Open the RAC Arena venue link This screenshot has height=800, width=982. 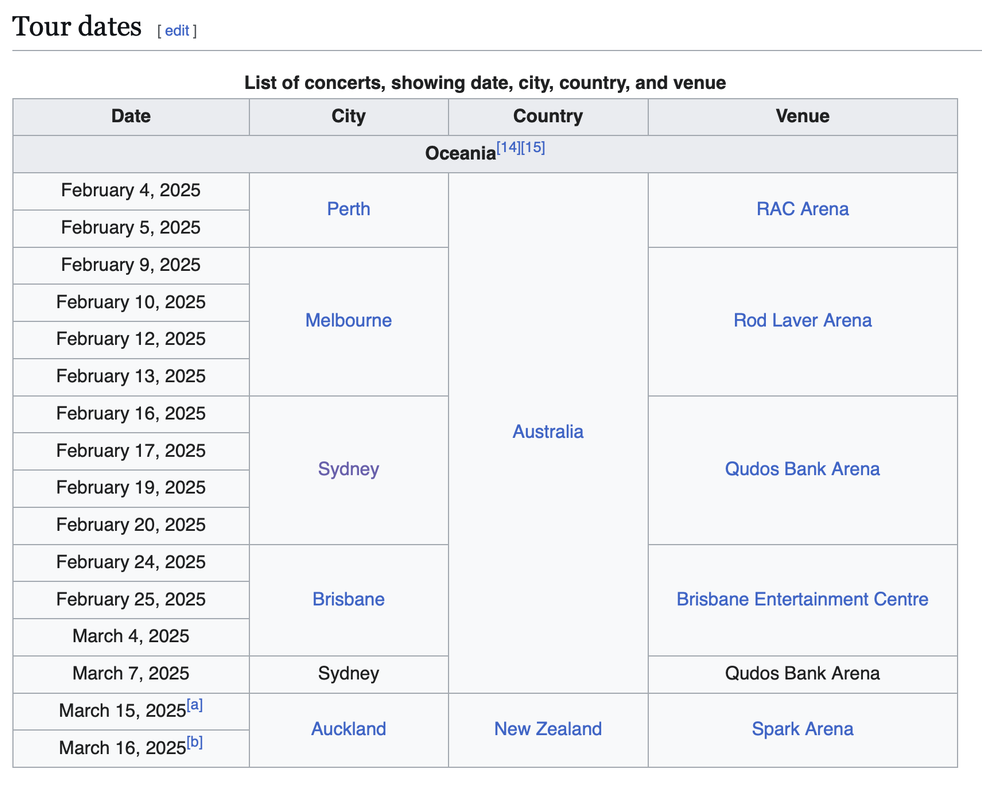click(x=802, y=209)
